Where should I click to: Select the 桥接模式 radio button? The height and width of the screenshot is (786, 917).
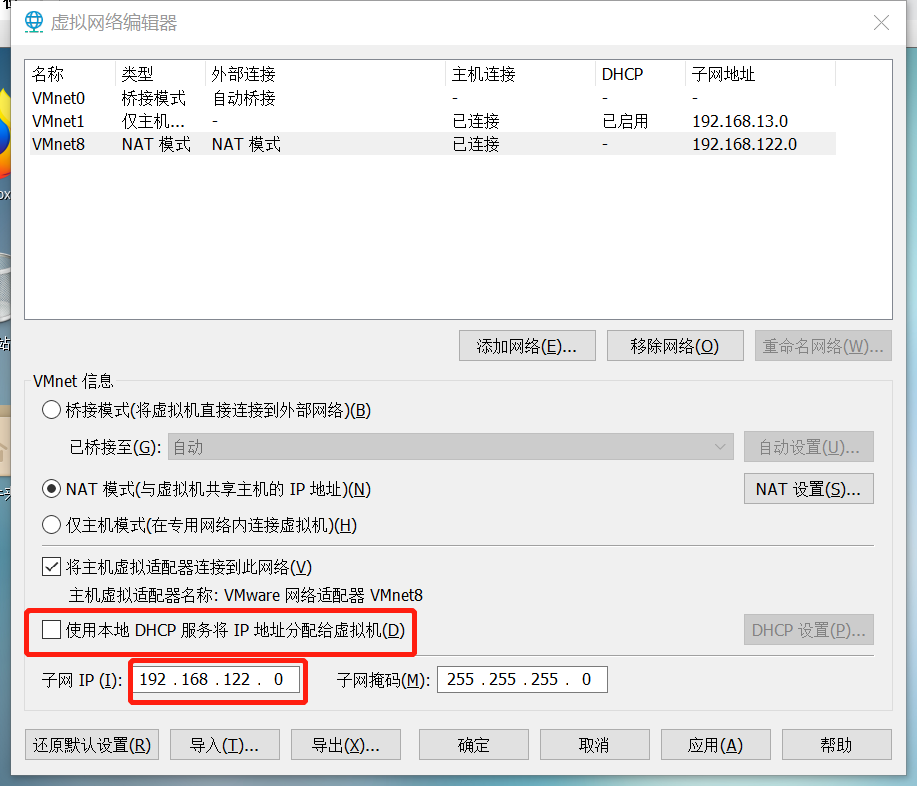51,410
